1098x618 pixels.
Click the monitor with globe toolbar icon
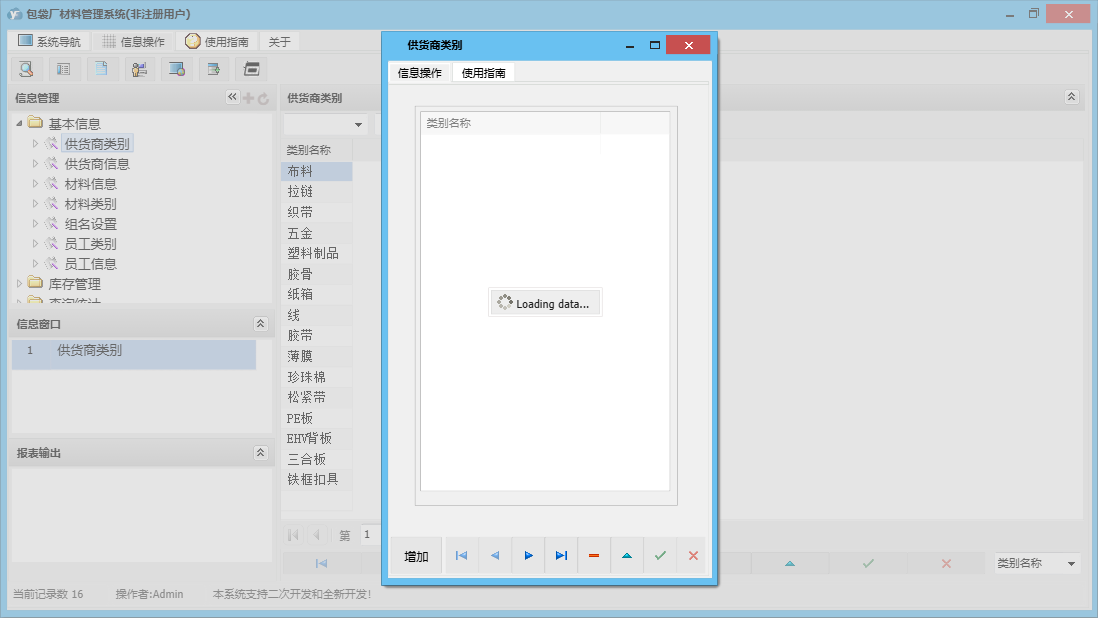tap(176, 69)
